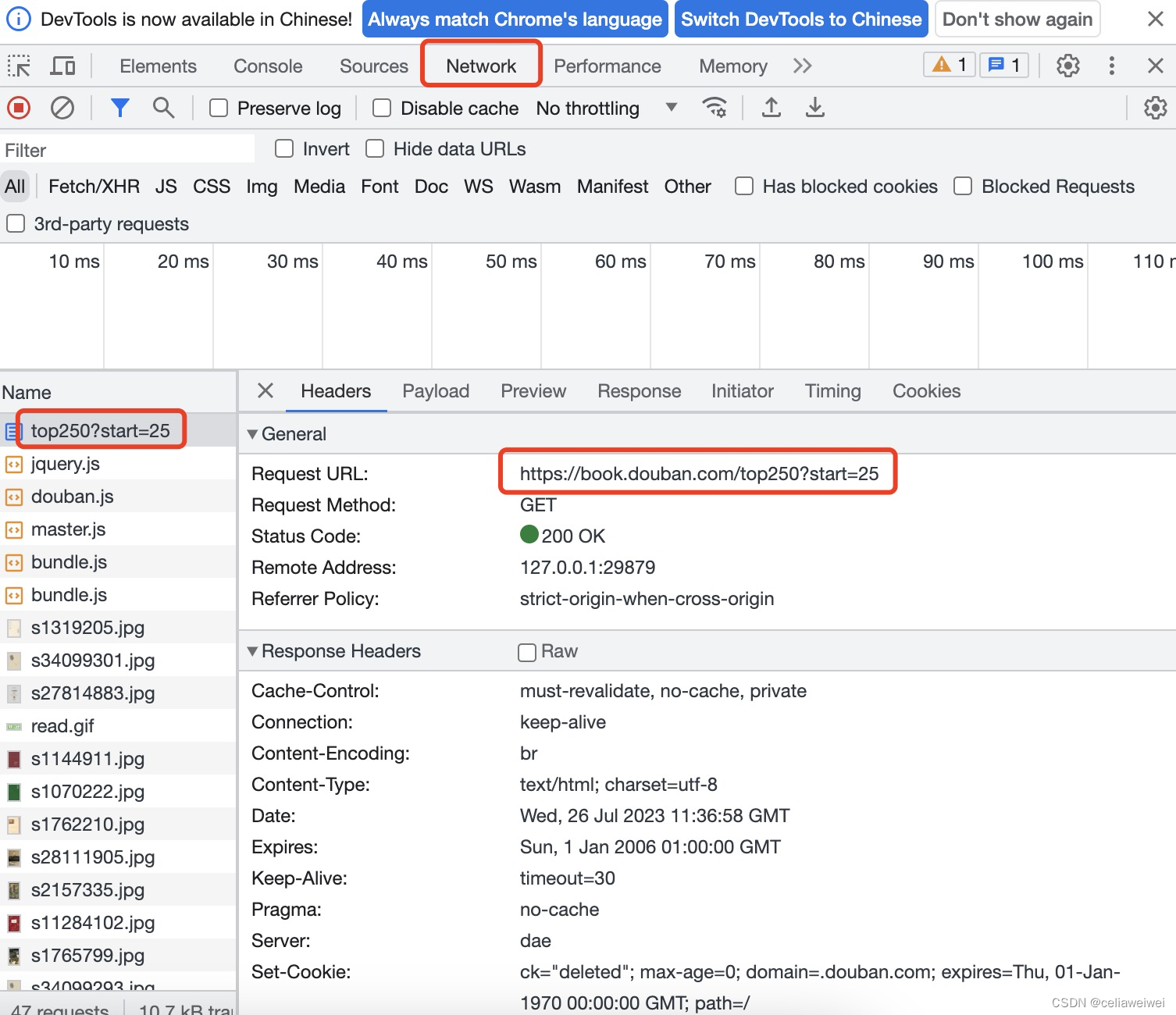Click the info icon in notification bar

tap(19, 20)
